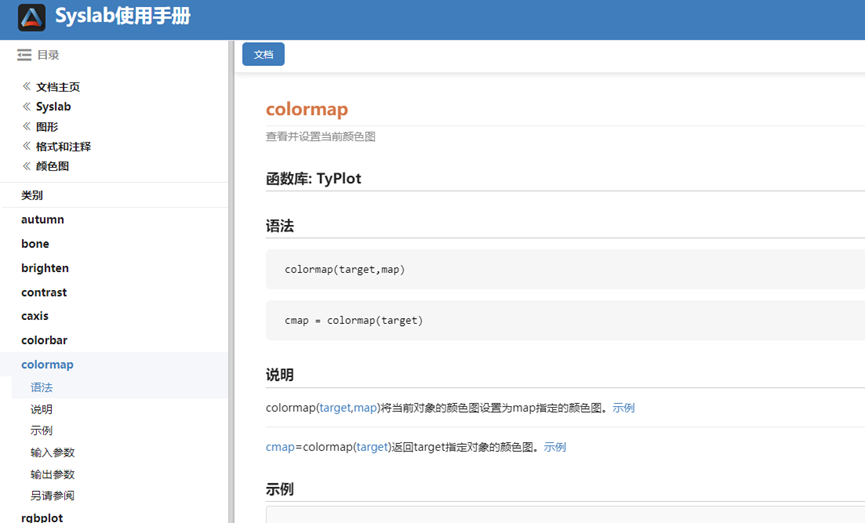Viewport: 865px width, 523px height.
Task: Go to 颜色图 in the breadcrumb
Action: click(x=52, y=166)
